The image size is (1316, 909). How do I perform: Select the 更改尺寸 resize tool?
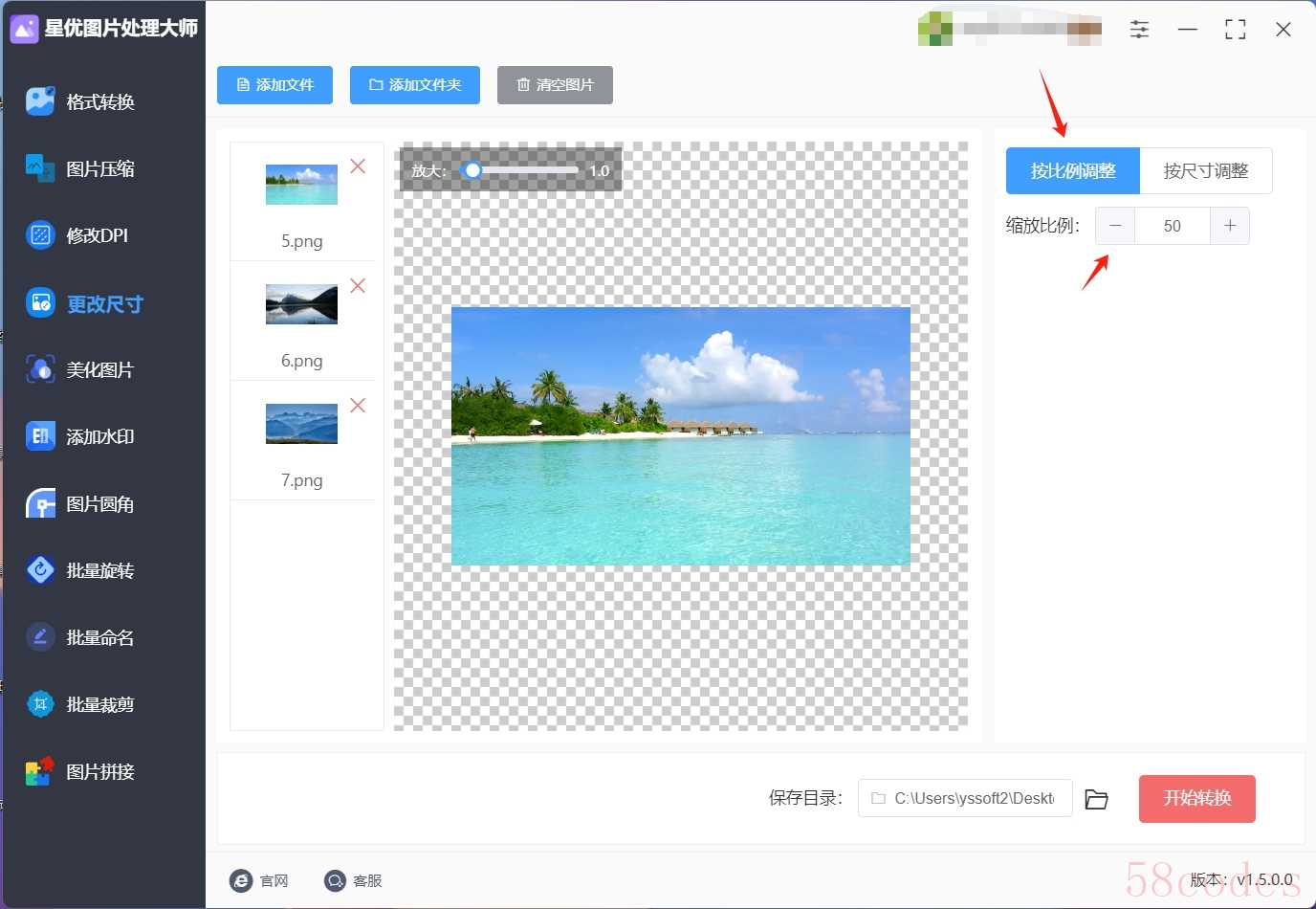(x=84, y=303)
